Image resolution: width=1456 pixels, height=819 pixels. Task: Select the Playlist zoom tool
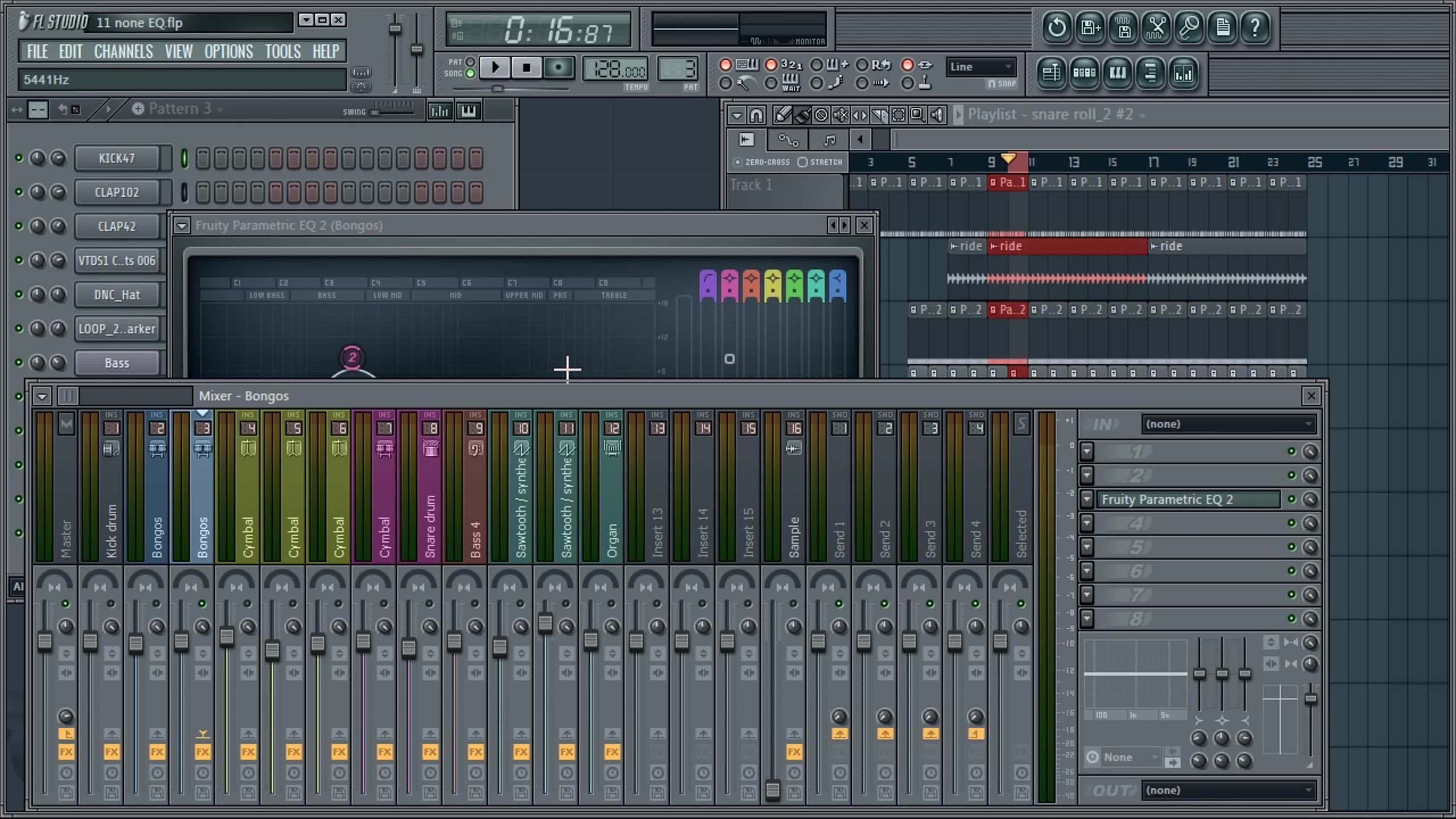coord(917,115)
